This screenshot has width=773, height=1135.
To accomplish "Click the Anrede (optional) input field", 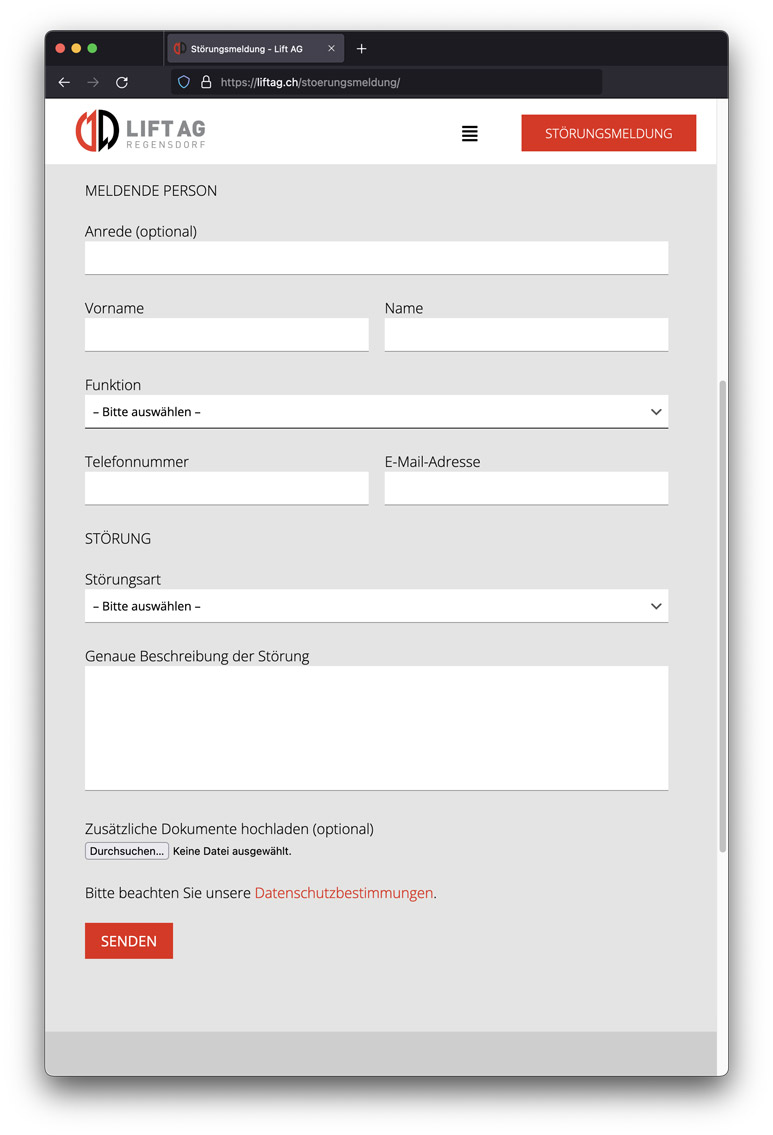I will [376, 258].
